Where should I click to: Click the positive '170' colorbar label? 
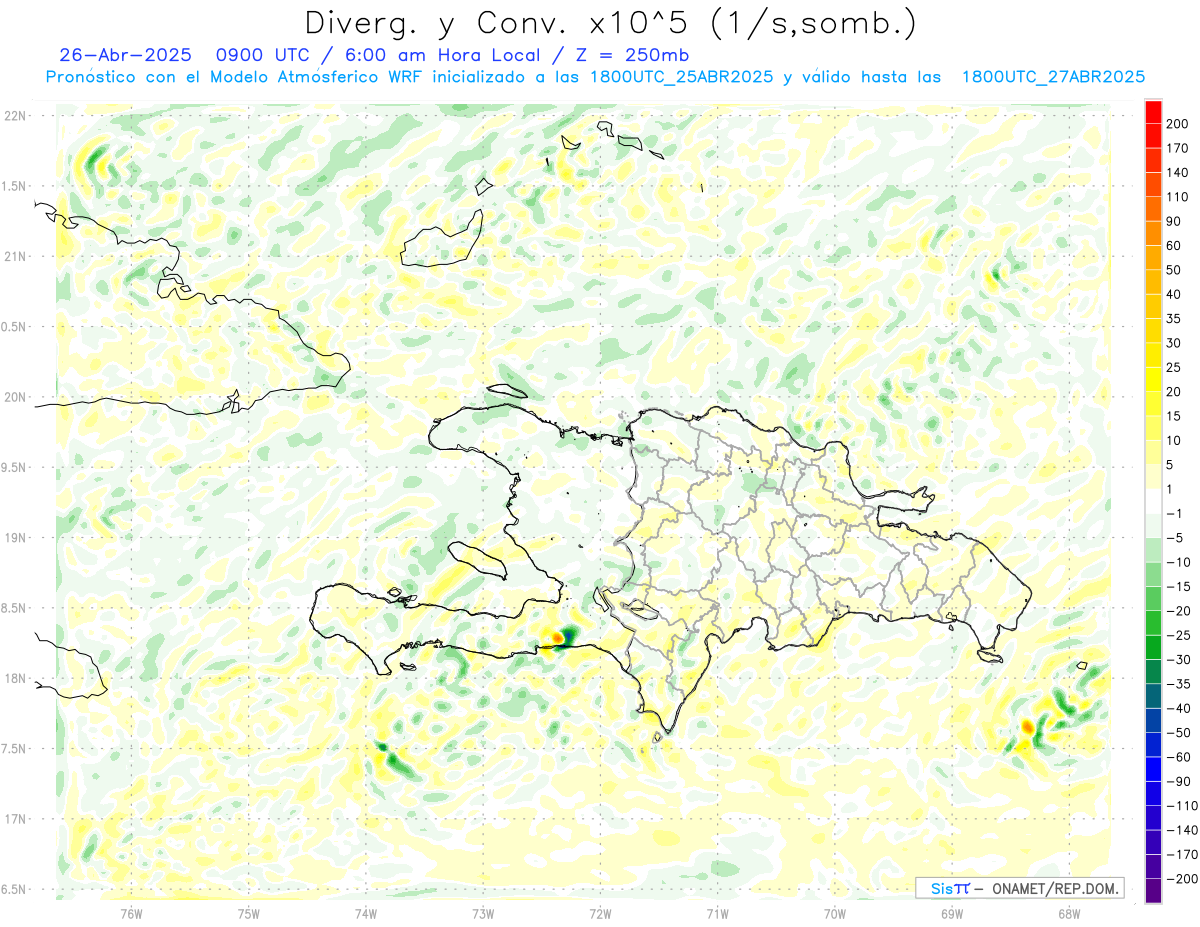coord(1179,148)
